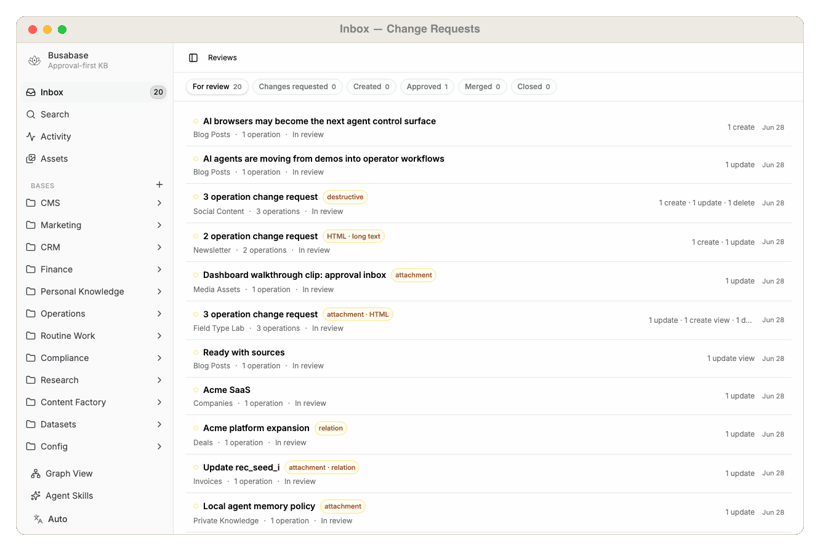
Task: Open the Activity label in sidebar
Action: point(55,136)
